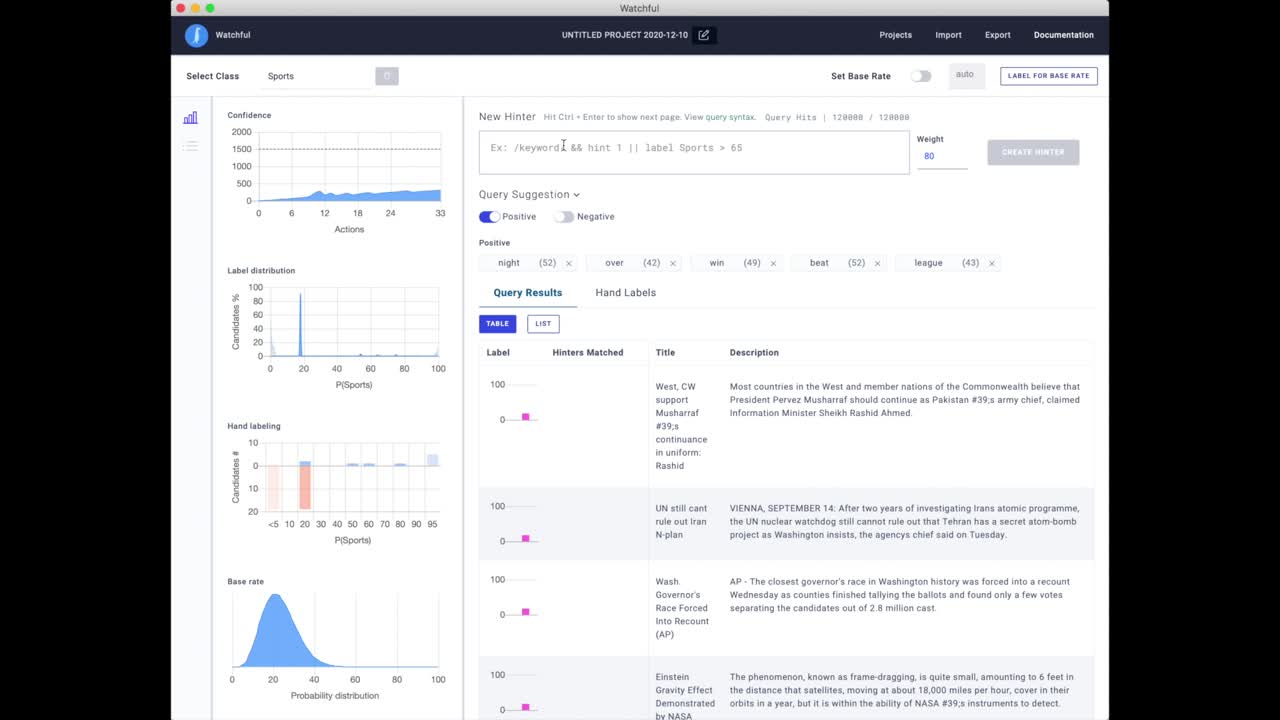Open the query syntax link
Viewport: 1280px width, 720px height.
click(x=730, y=117)
